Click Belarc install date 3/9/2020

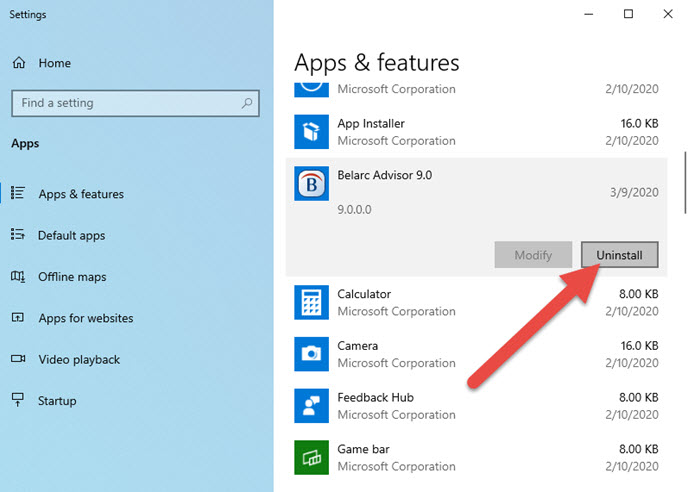[x=634, y=192]
